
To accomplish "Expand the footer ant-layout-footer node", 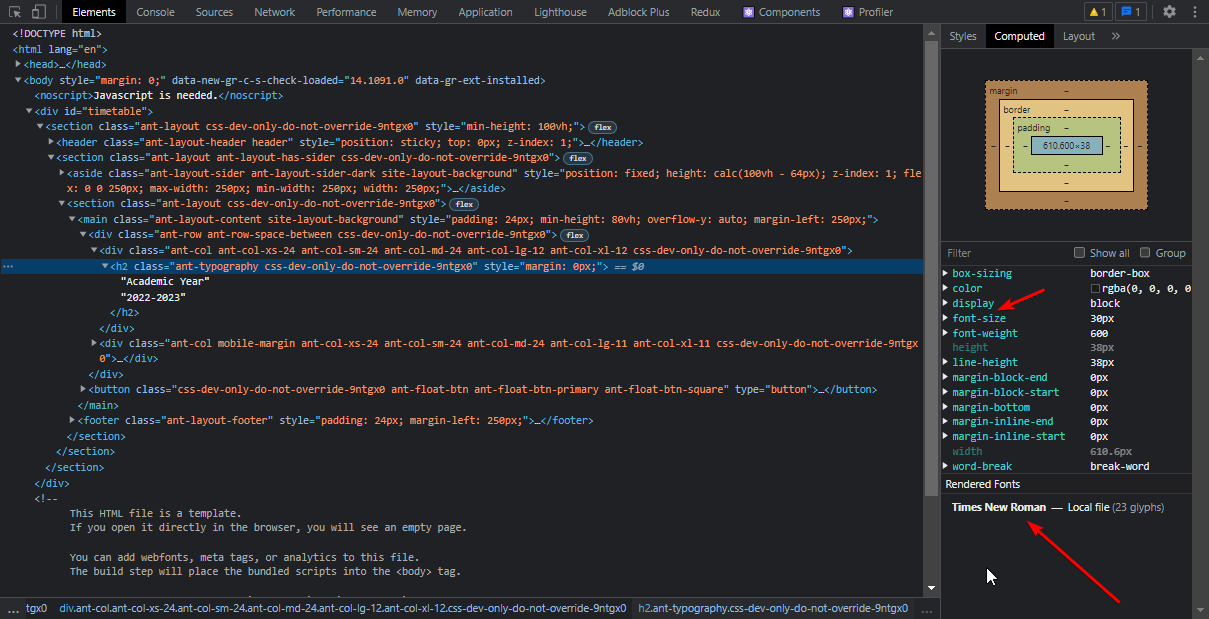I will [x=73, y=420].
